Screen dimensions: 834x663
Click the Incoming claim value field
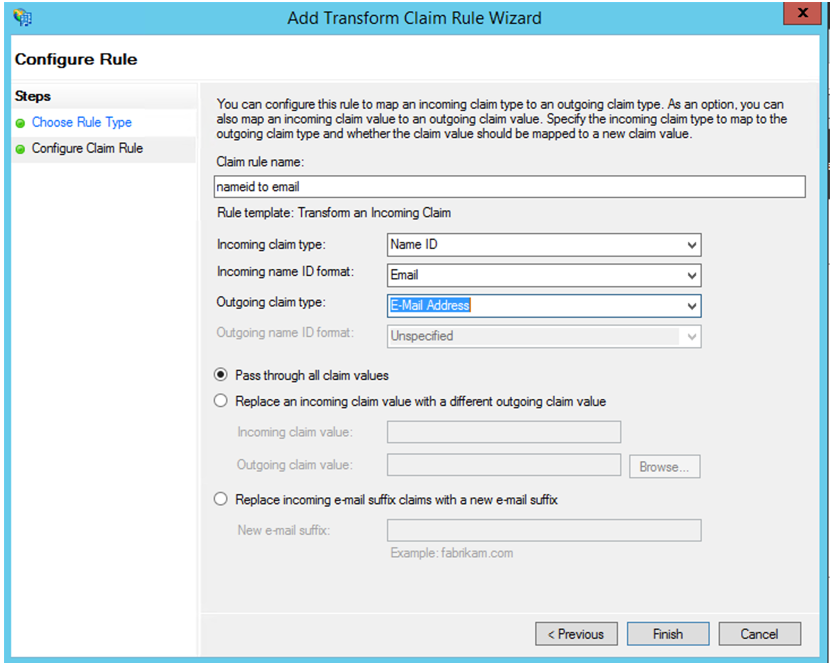click(503, 432)
